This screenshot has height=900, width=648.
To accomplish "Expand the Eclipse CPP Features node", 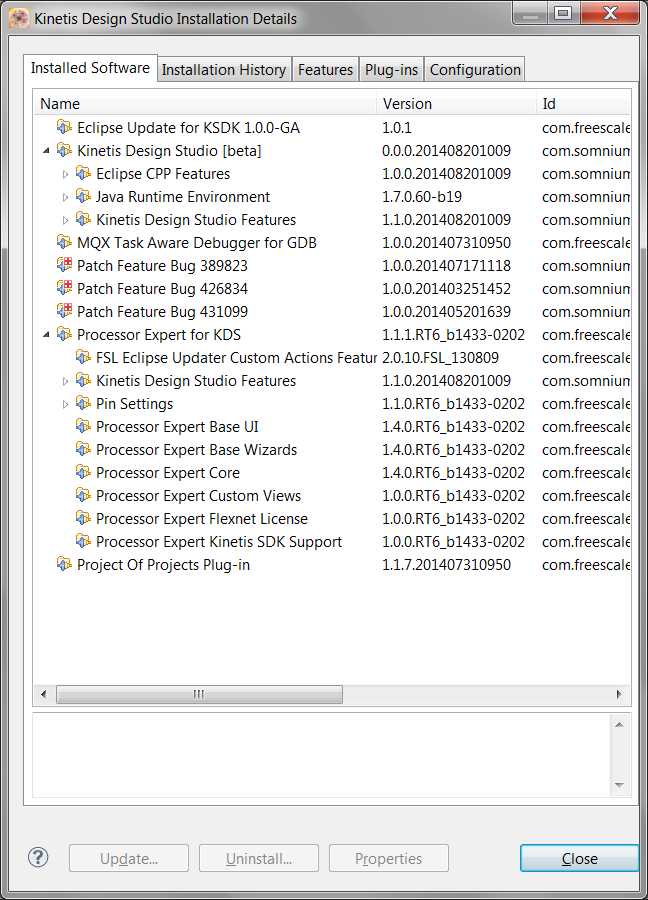I will click(x=66, y=174).
